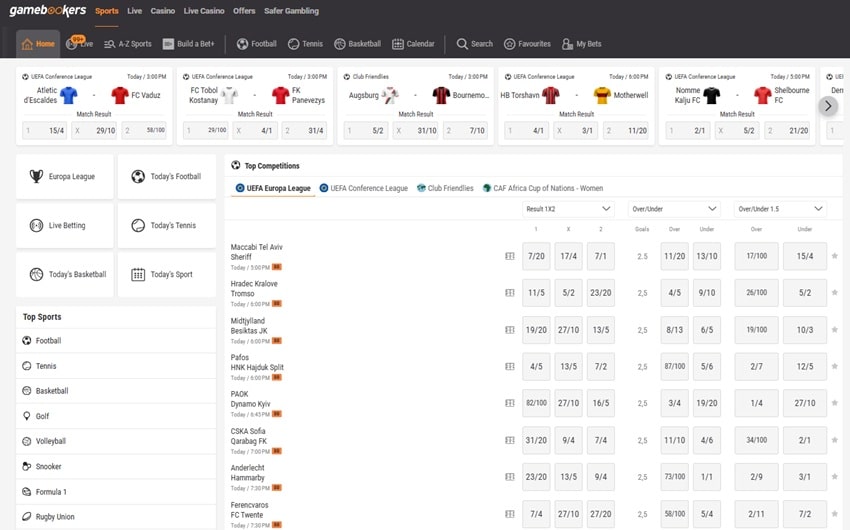
Task: Expand the Over/Under market dropdown
Action: point(674,209)
